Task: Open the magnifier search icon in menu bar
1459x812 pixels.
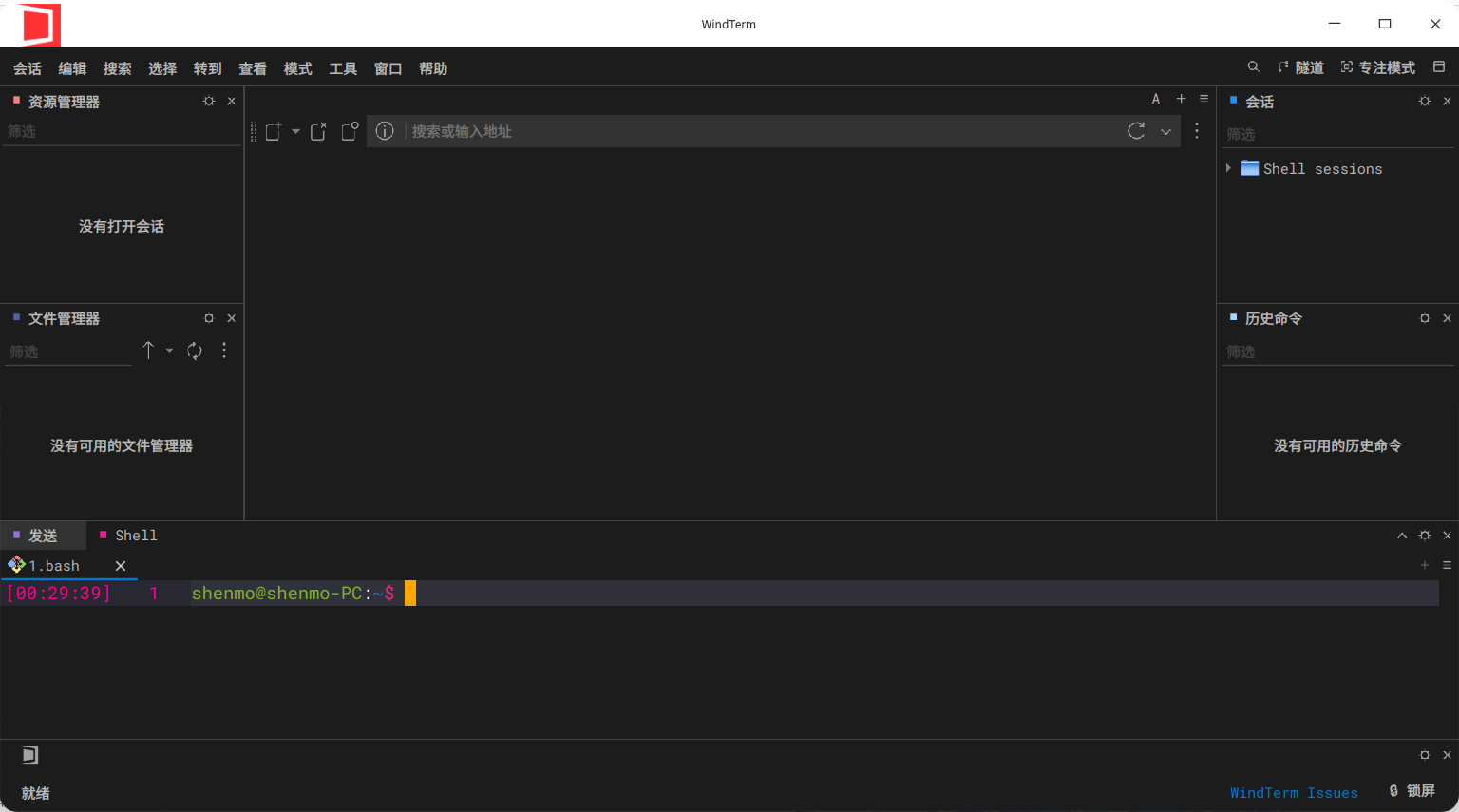Action: (x=1253, y=67)
